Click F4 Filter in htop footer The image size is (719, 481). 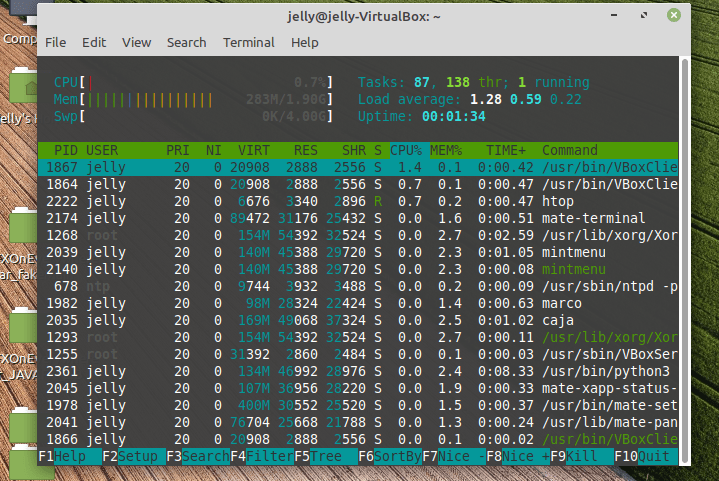[262, 456]
